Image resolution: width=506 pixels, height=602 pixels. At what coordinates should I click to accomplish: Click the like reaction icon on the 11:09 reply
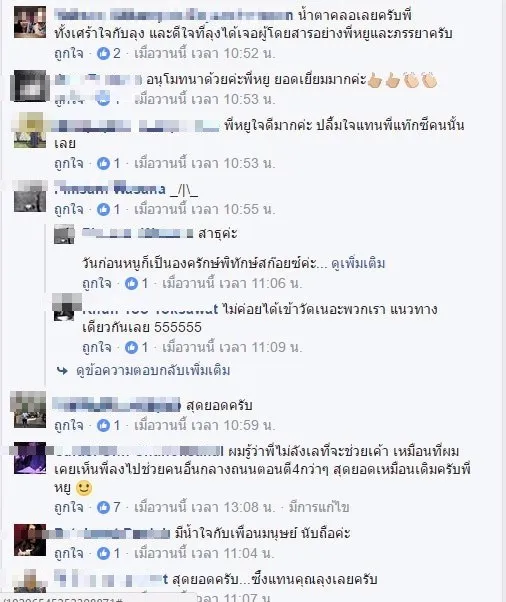tap(131, 347)
